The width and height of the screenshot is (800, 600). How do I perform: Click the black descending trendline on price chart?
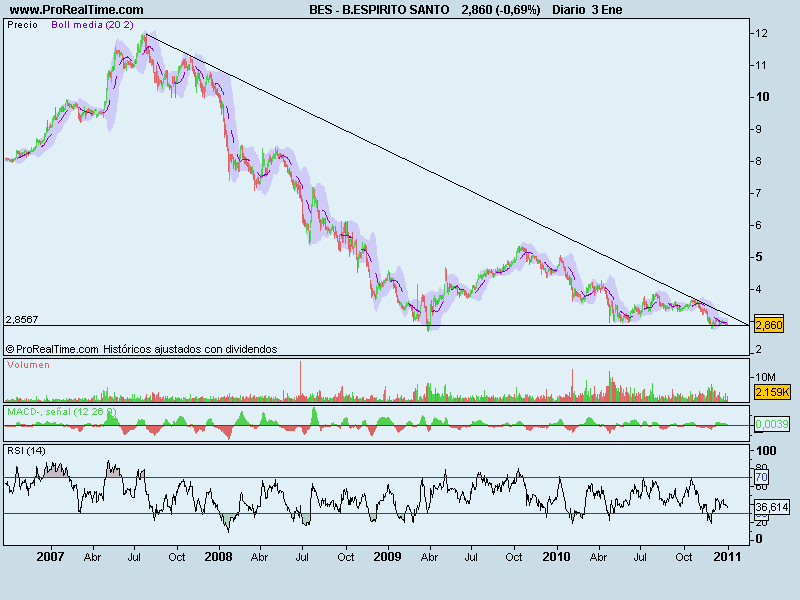pyautogui.click(x=447, y=180)
